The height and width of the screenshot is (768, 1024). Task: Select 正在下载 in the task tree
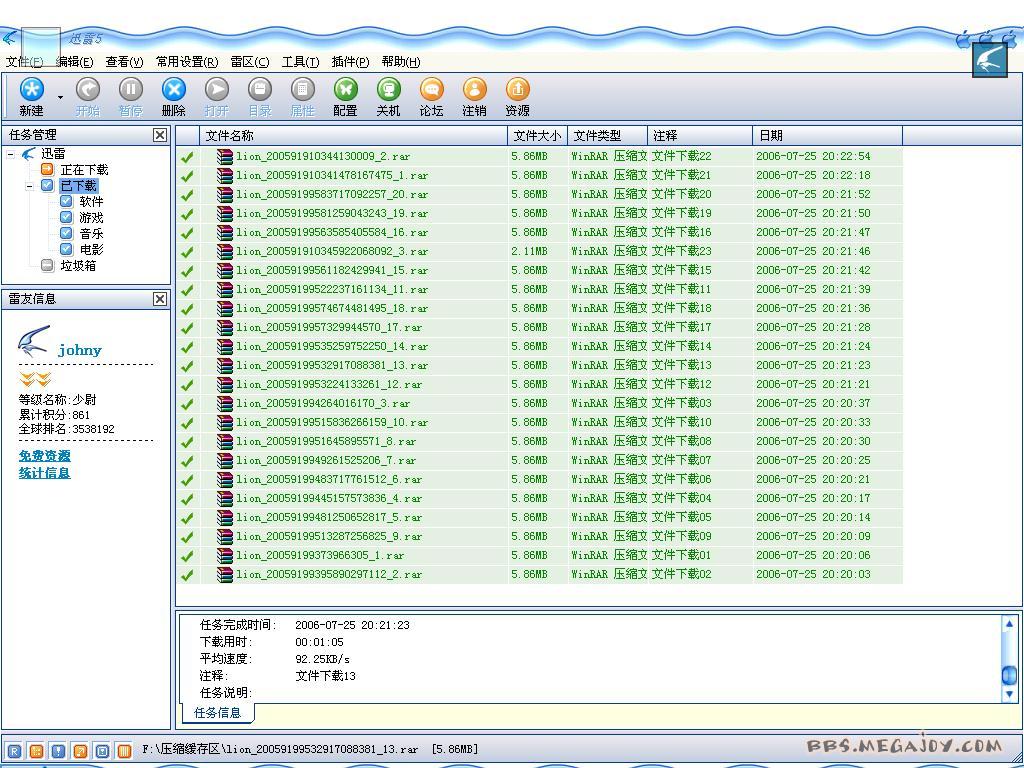coord(84,170)
